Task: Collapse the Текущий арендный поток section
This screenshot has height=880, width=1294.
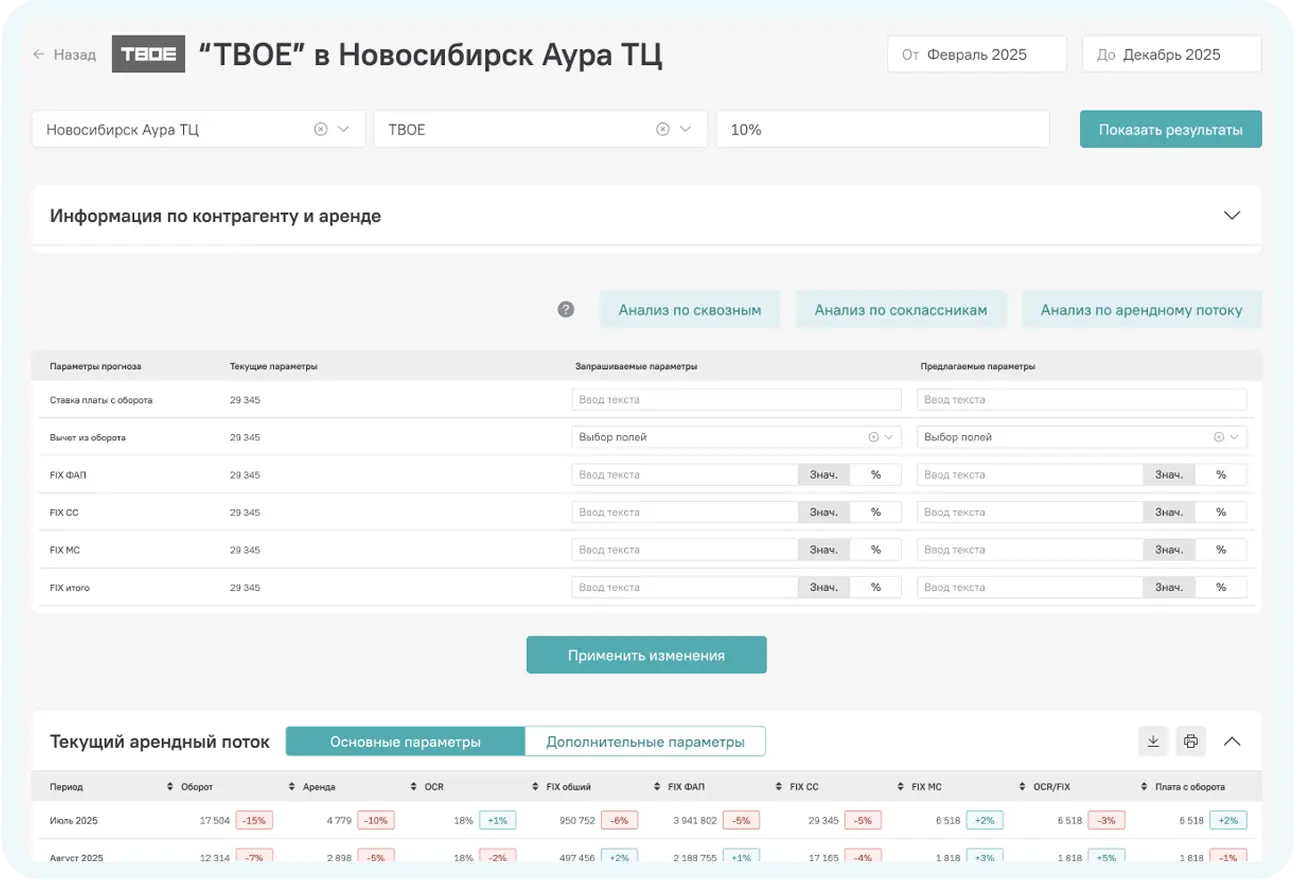Action: 1232,741
